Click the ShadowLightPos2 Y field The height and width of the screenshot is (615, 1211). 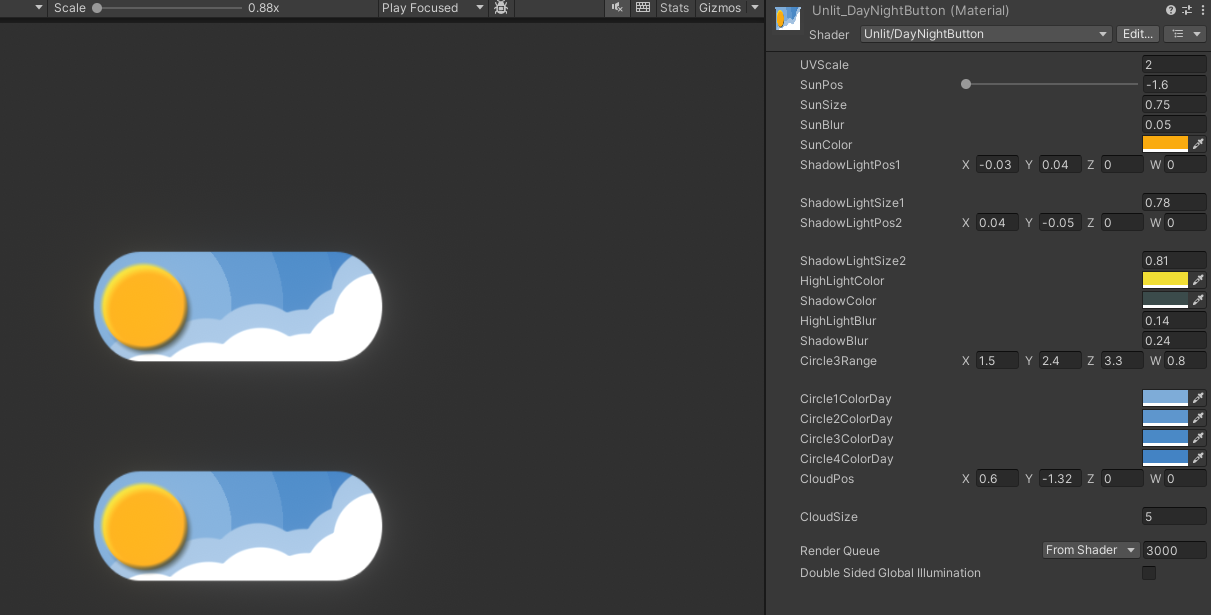tap(1060, 222)
